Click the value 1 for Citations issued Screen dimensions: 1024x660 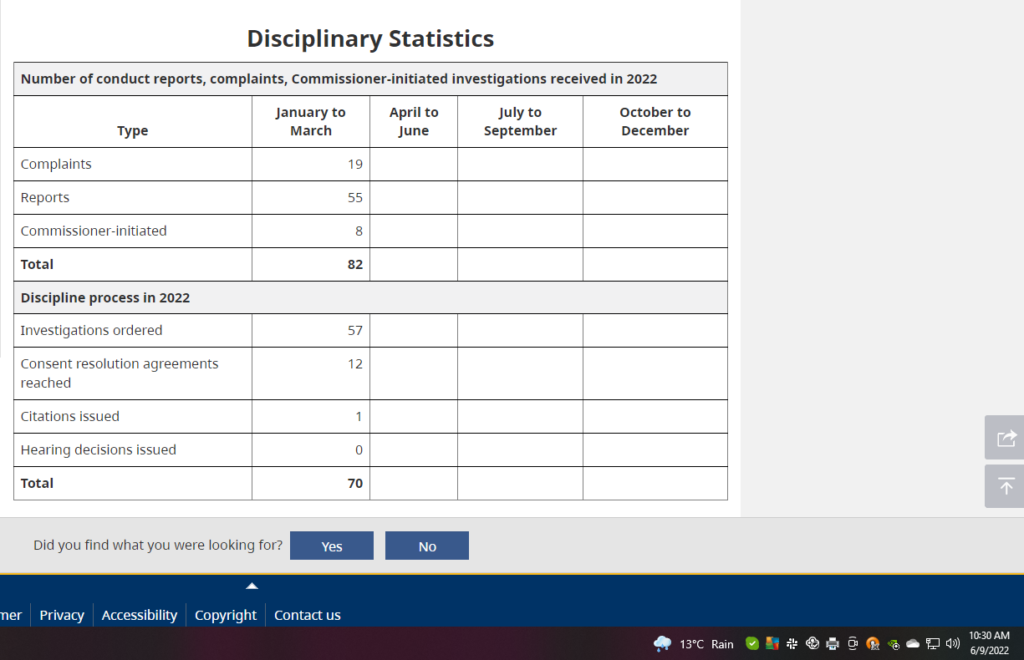point(359,416)
